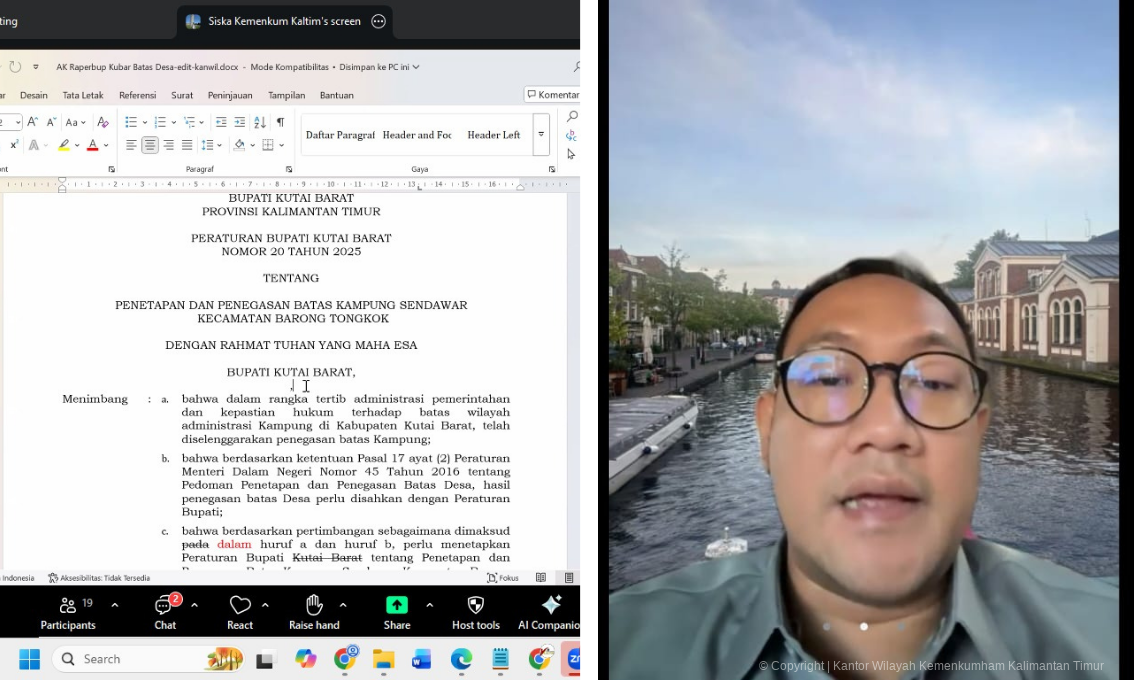Expand the styles gallery dropdown
This screenshot has height=680, width=1134.
pos(541,134)
